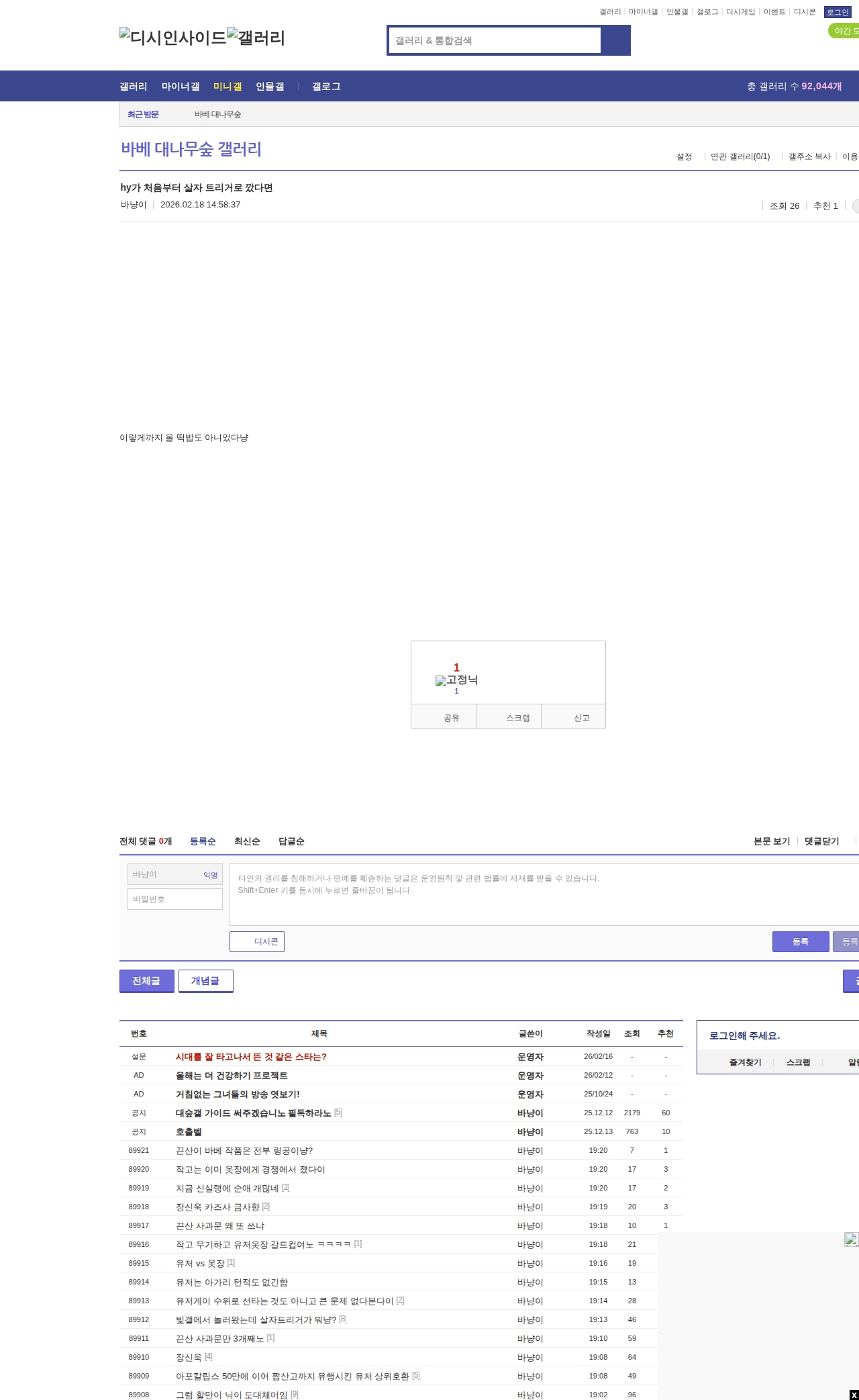Select 마이너갤 in the blue navigation bar

pyautogui.click(x=181, y=86)
